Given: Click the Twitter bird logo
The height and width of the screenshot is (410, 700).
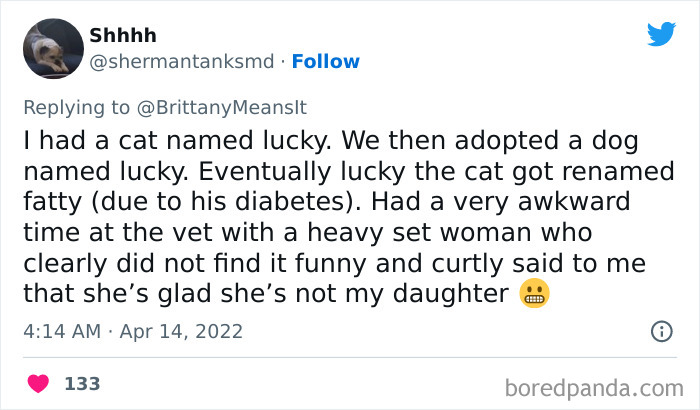Looking at the screenshot, I should (x=661, y=34).
